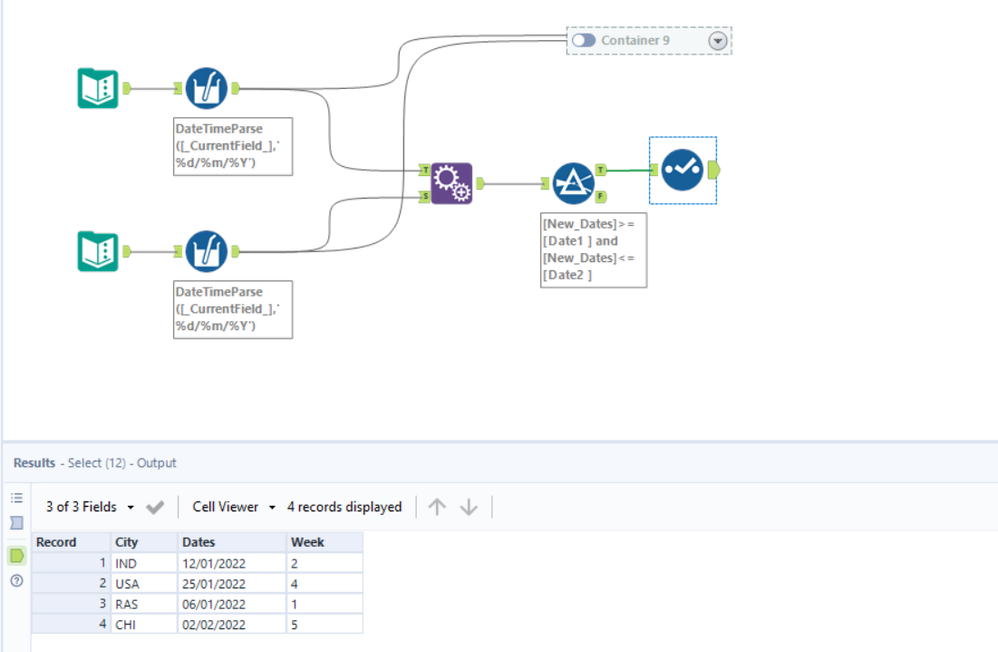Click the 4 records displayed label
Screen dimensions: 998x652
(x=344, y=507)
